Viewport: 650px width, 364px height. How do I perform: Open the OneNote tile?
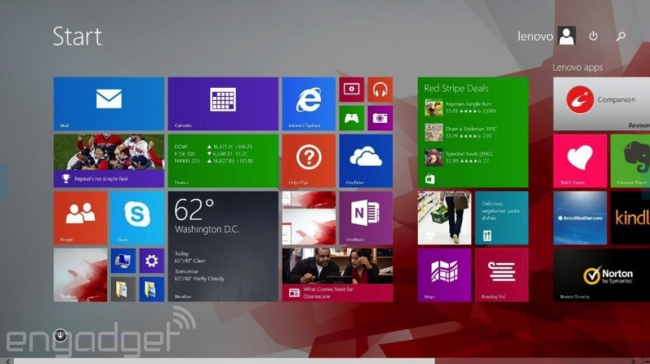click(366, 218)
